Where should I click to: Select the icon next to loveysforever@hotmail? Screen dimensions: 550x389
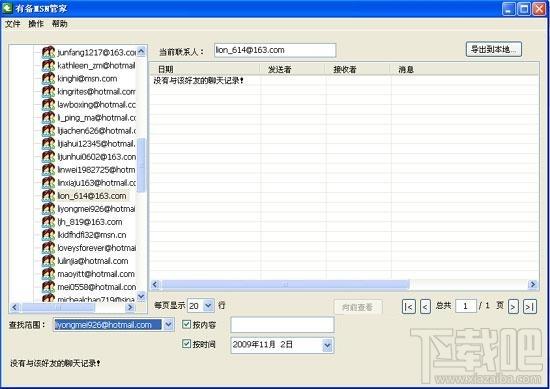tap(48, 248)
